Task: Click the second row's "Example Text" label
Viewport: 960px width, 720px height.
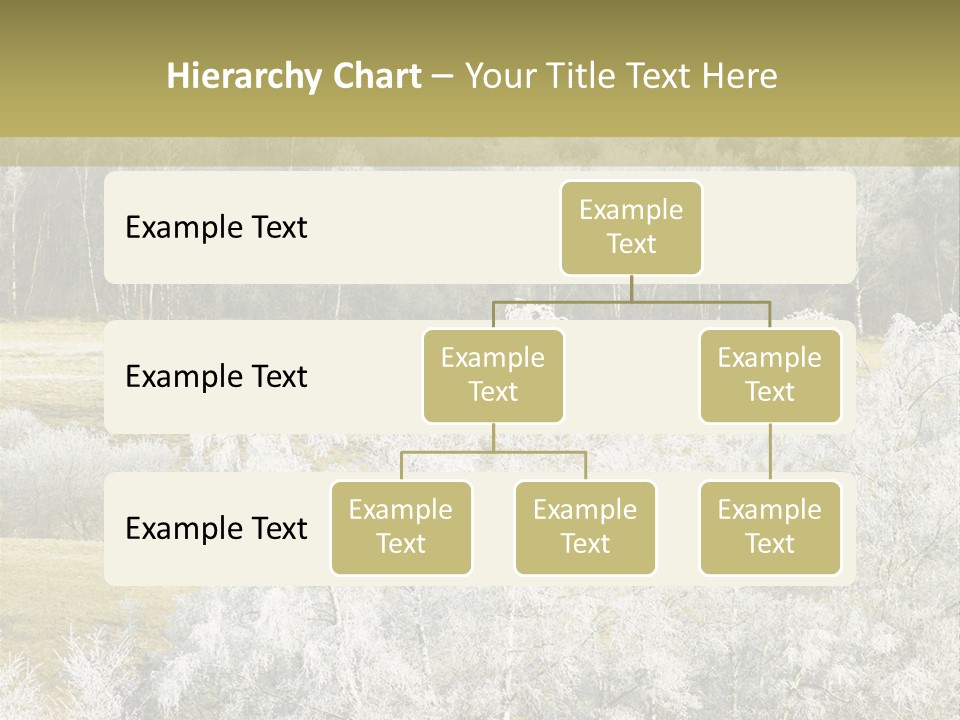Action: pyautogui.click(x=216, y=377)
